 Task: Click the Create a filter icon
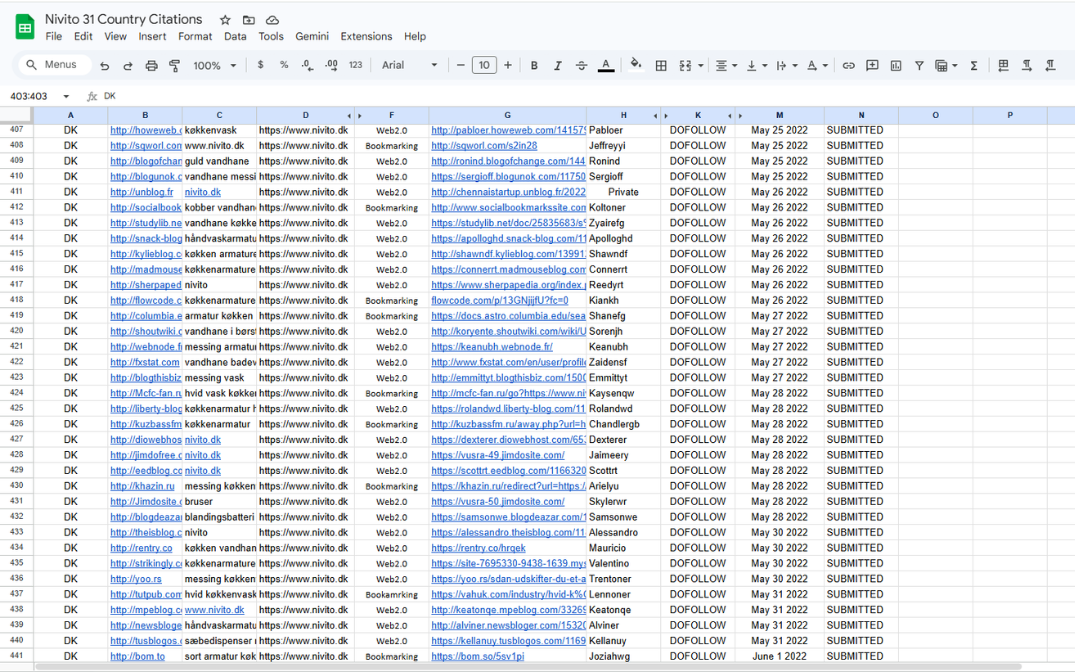click(919, 66)
